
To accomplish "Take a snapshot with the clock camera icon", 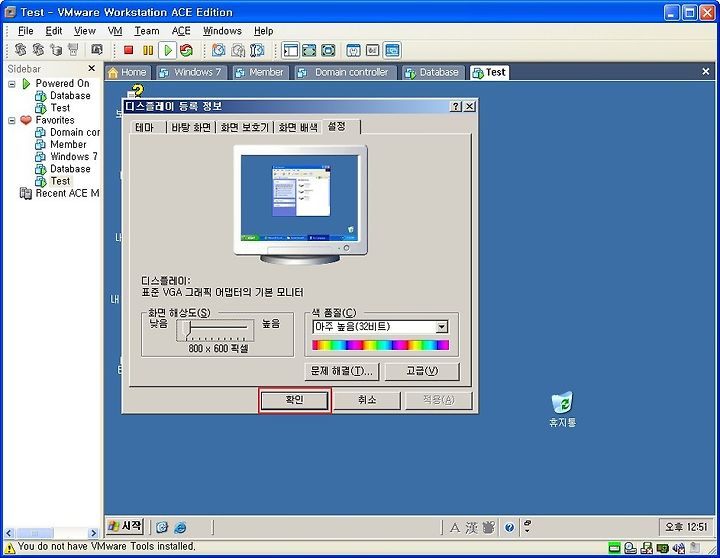I will [x=219, y=50].
